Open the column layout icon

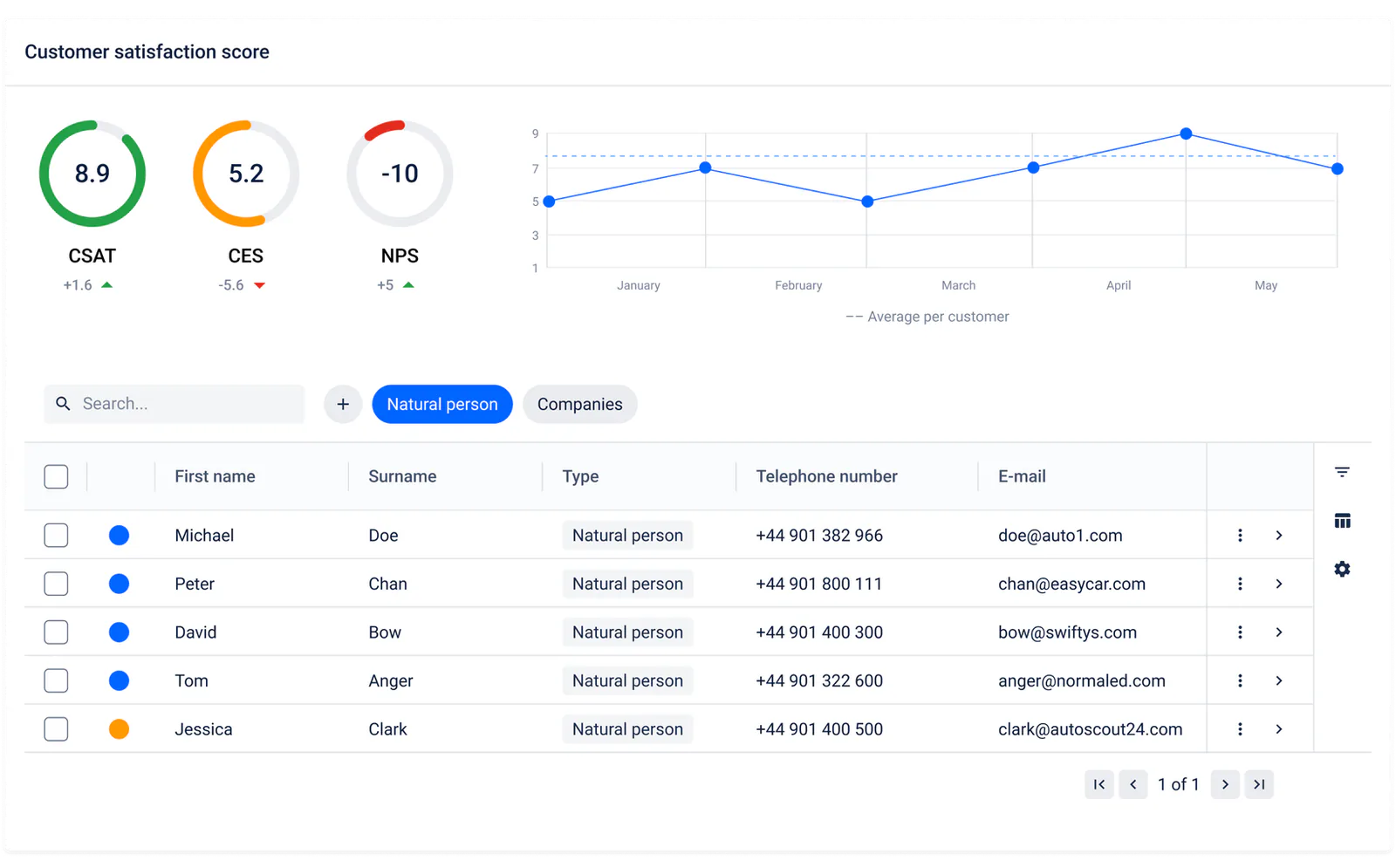[x=1342, y=521]
